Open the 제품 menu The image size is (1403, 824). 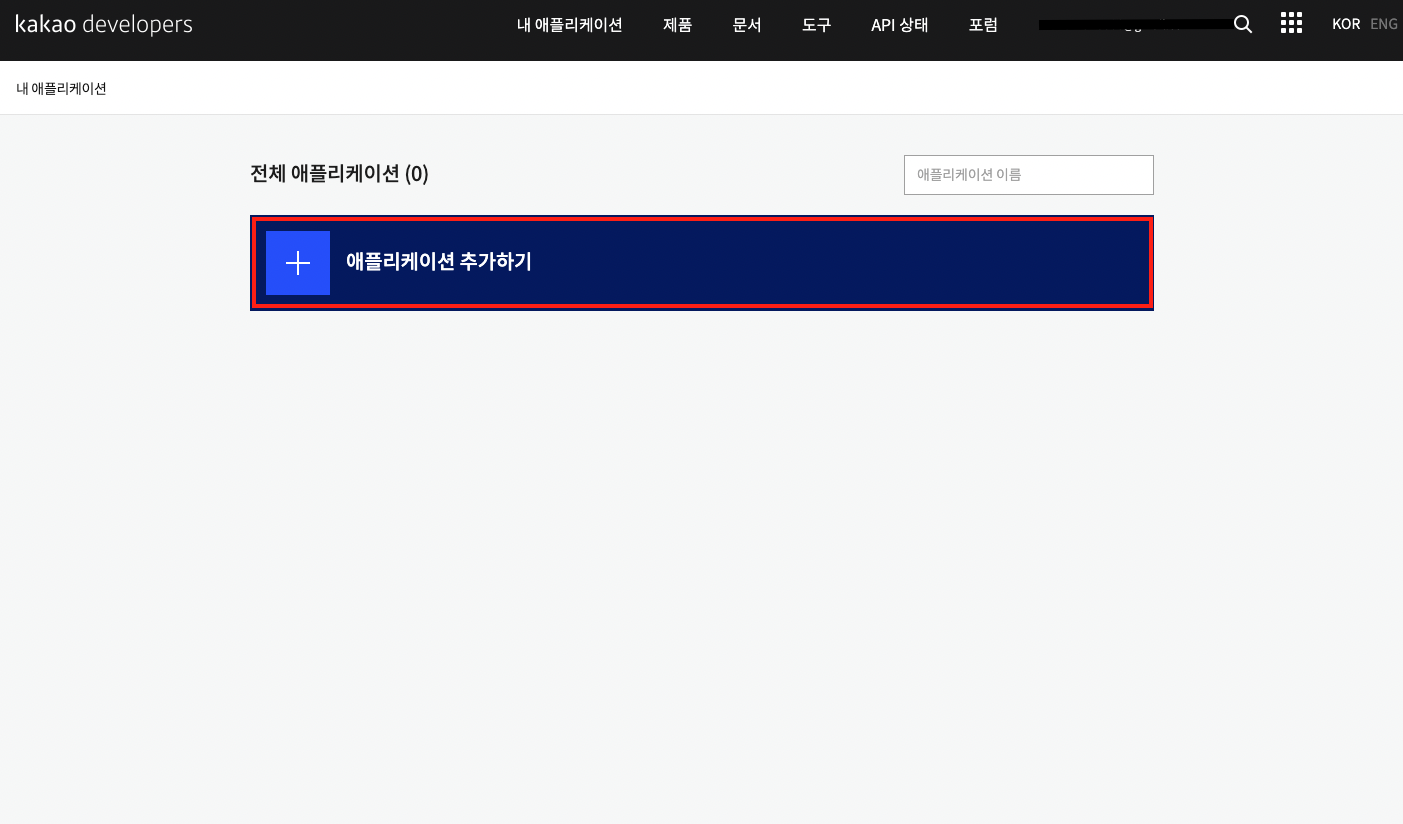[677, 25]
